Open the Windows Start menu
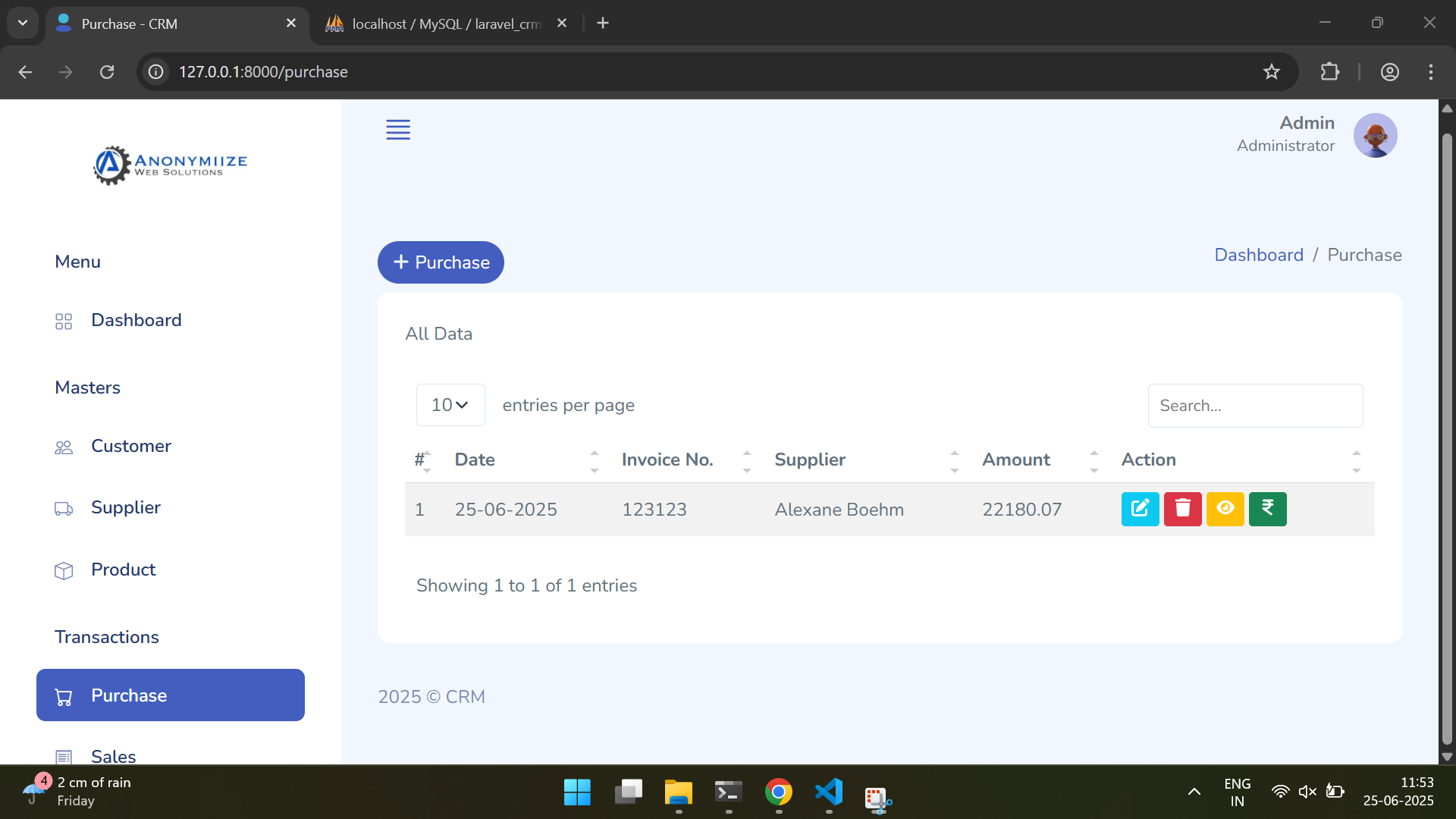The image size is (1456, 819). (x=577, y=792)
